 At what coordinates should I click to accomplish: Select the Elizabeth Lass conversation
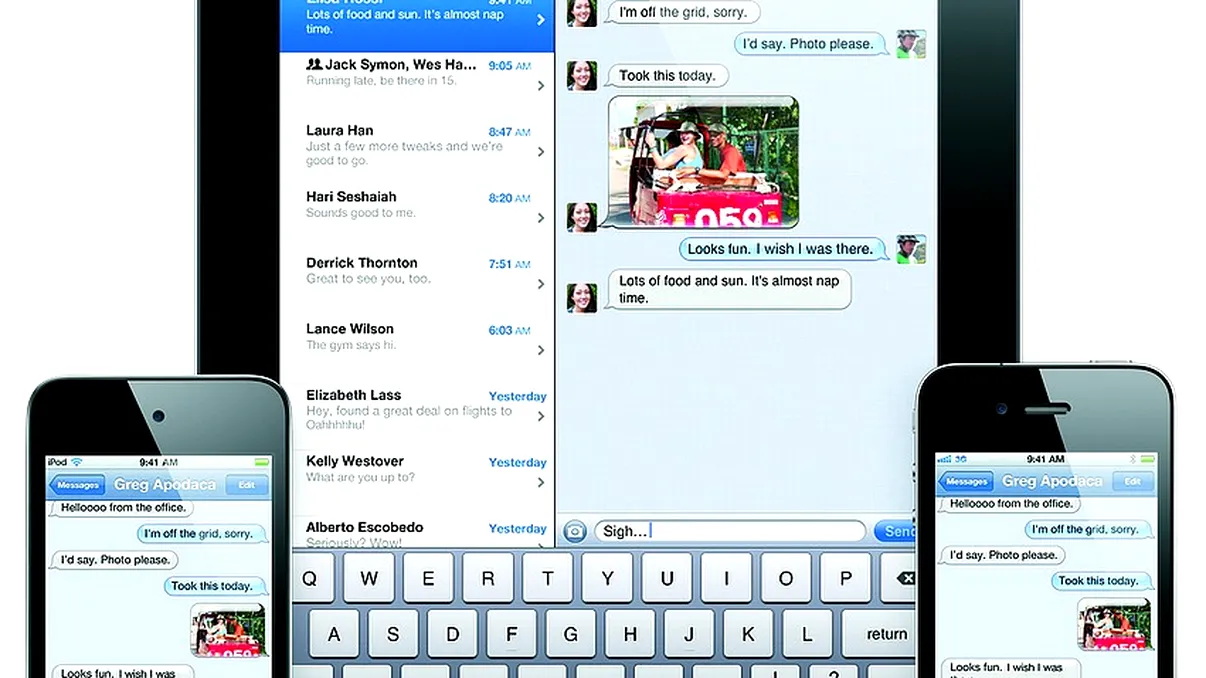(417, 409)
